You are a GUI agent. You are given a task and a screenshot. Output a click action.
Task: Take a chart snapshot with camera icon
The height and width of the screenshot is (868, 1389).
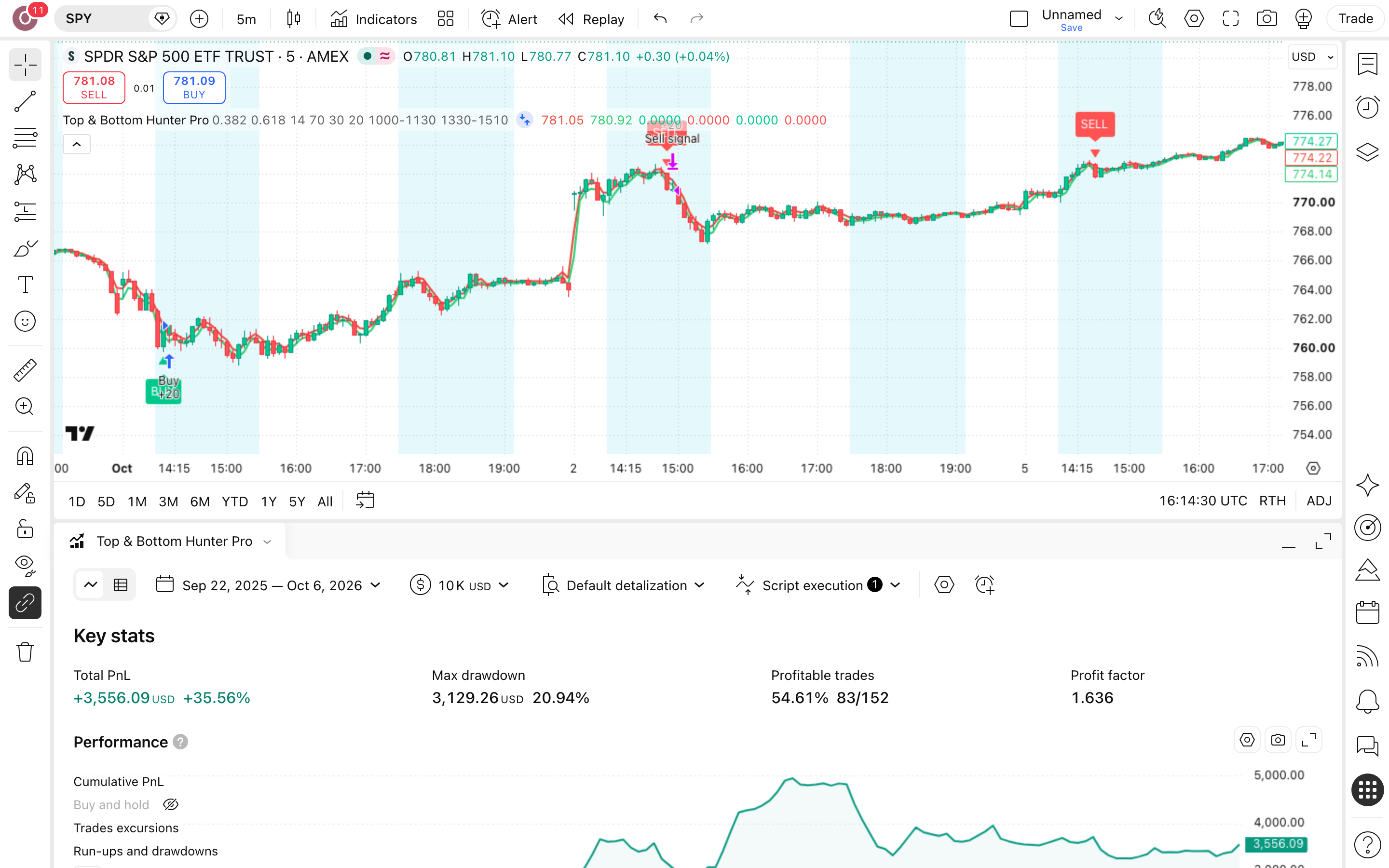click(x=1267, y=19)
